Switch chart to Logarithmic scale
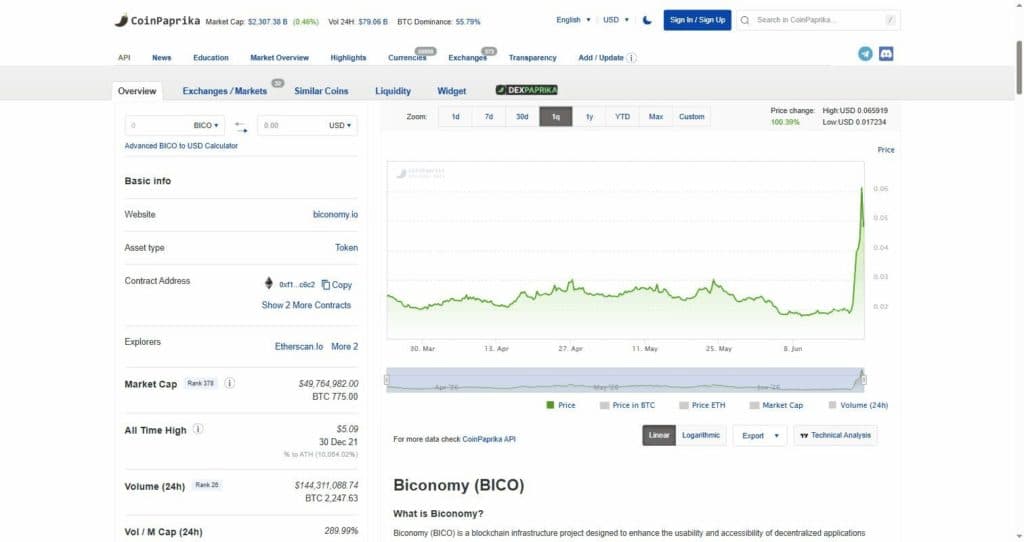Screen dimensions: 1024x542 [x=701, y=436]
